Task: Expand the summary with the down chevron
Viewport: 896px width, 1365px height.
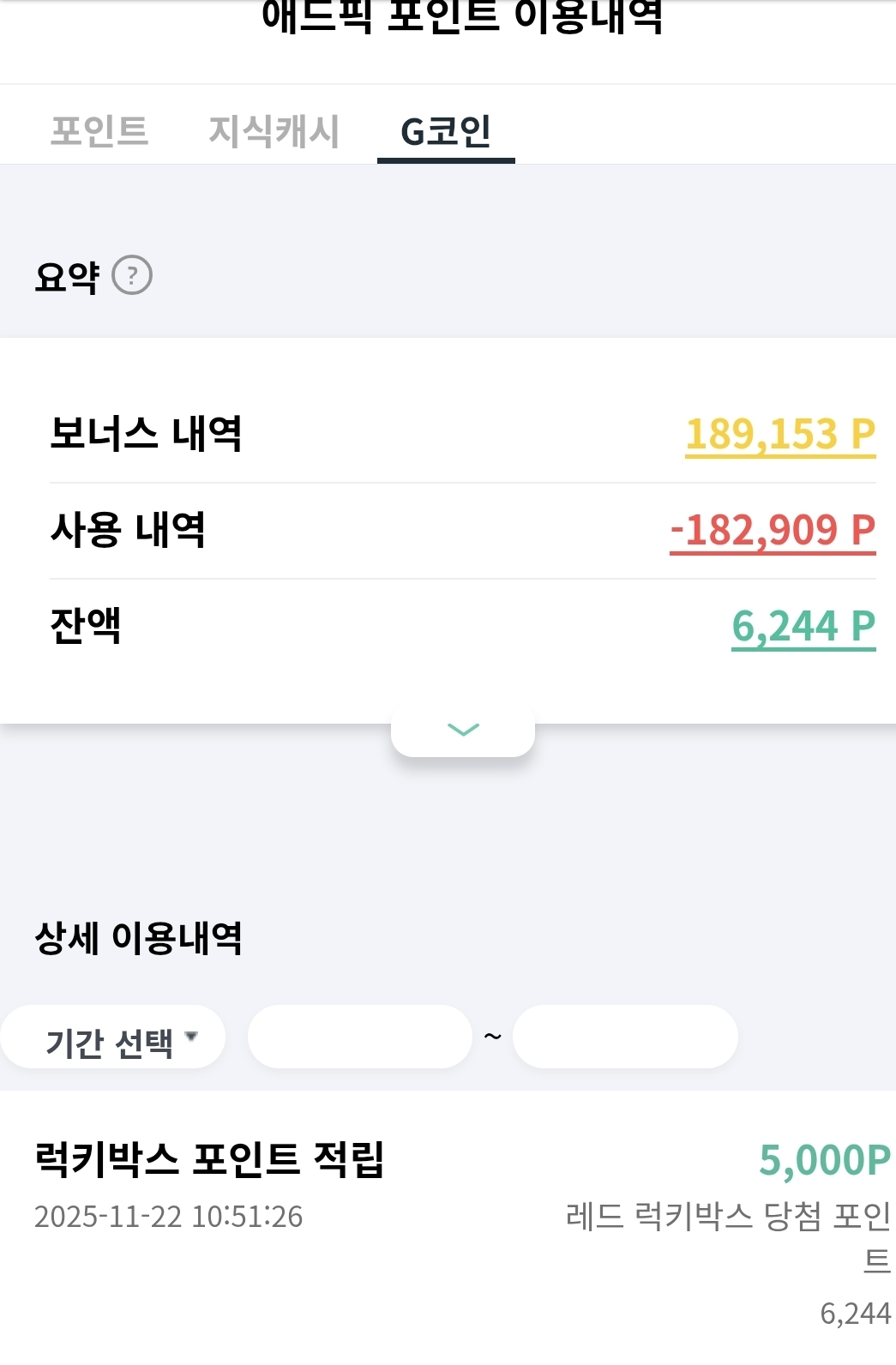Action: coord(463,731)
